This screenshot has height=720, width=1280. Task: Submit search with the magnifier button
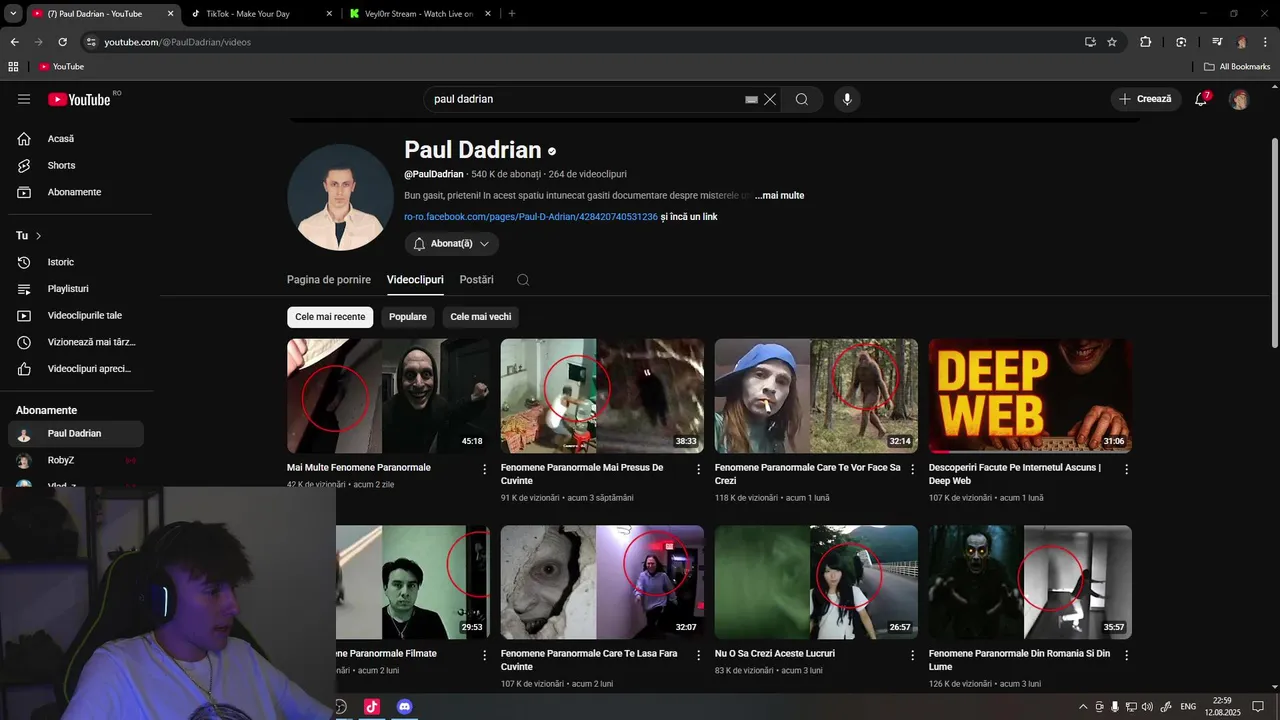point(802,99)
